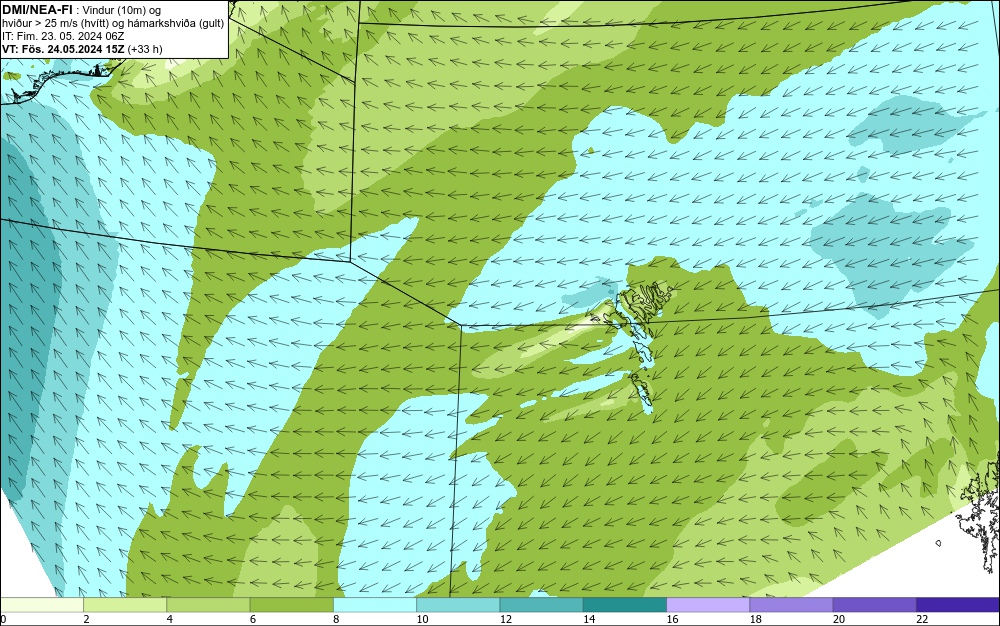Click the 6–8 m/s olive green legend swatch

pyautogui.click(x=291, y=604)
